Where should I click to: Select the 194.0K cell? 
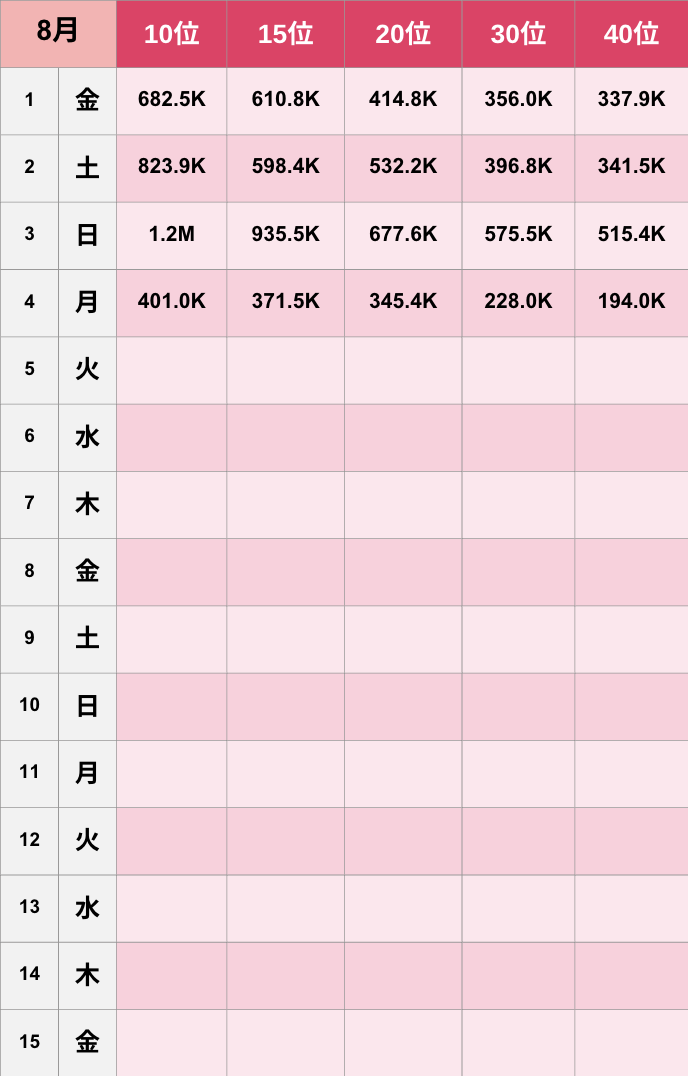631,303
